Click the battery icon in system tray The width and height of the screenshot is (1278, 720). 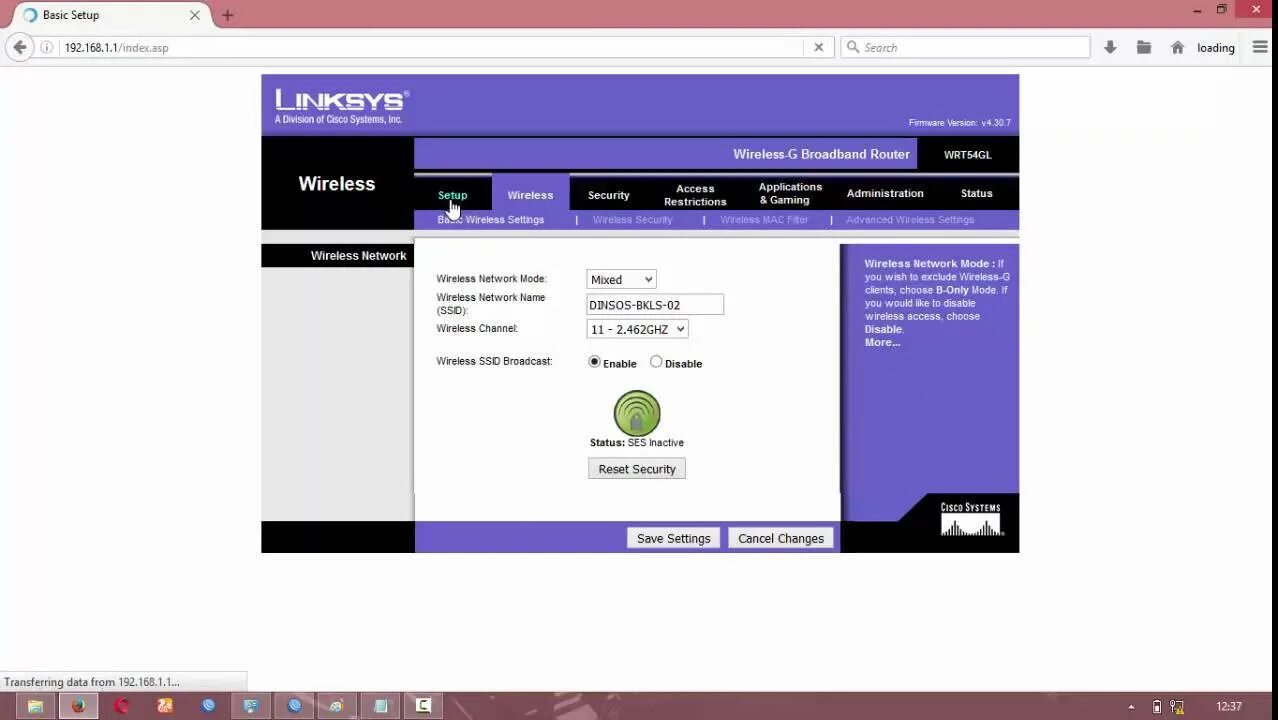click(1157, 707)
